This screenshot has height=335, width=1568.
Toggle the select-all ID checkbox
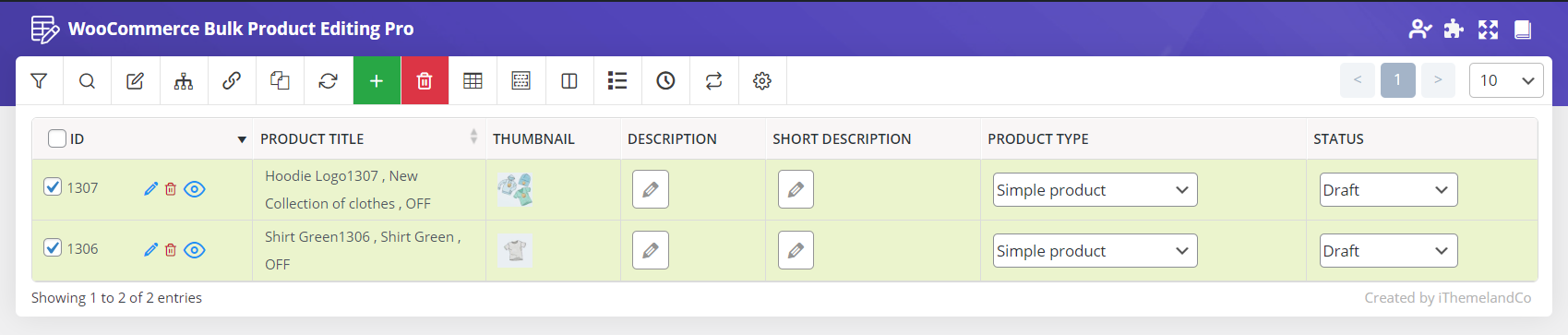57,138
